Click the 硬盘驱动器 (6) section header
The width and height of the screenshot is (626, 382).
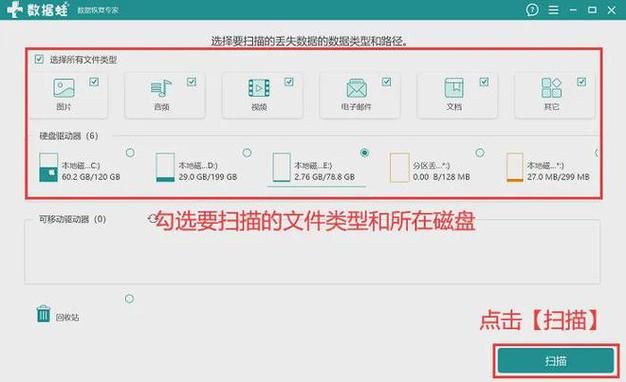69,136
